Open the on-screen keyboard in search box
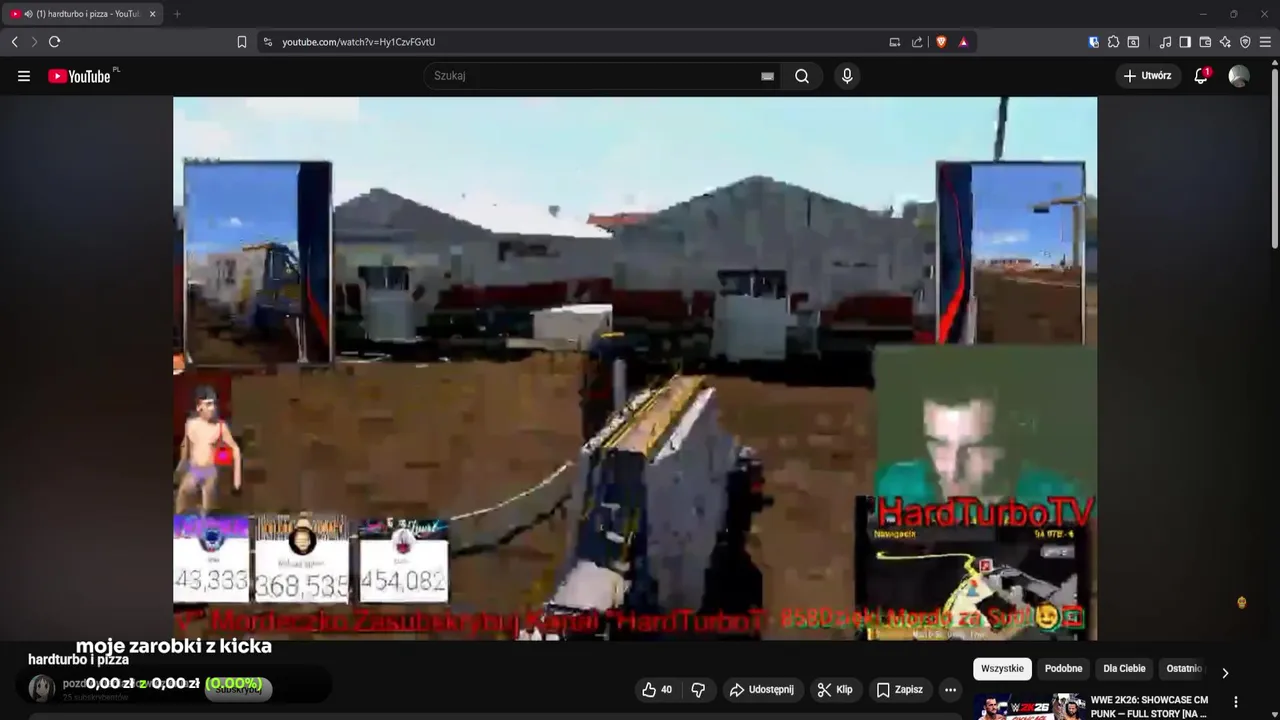The image size is (1280, 720). coord(767,76)
